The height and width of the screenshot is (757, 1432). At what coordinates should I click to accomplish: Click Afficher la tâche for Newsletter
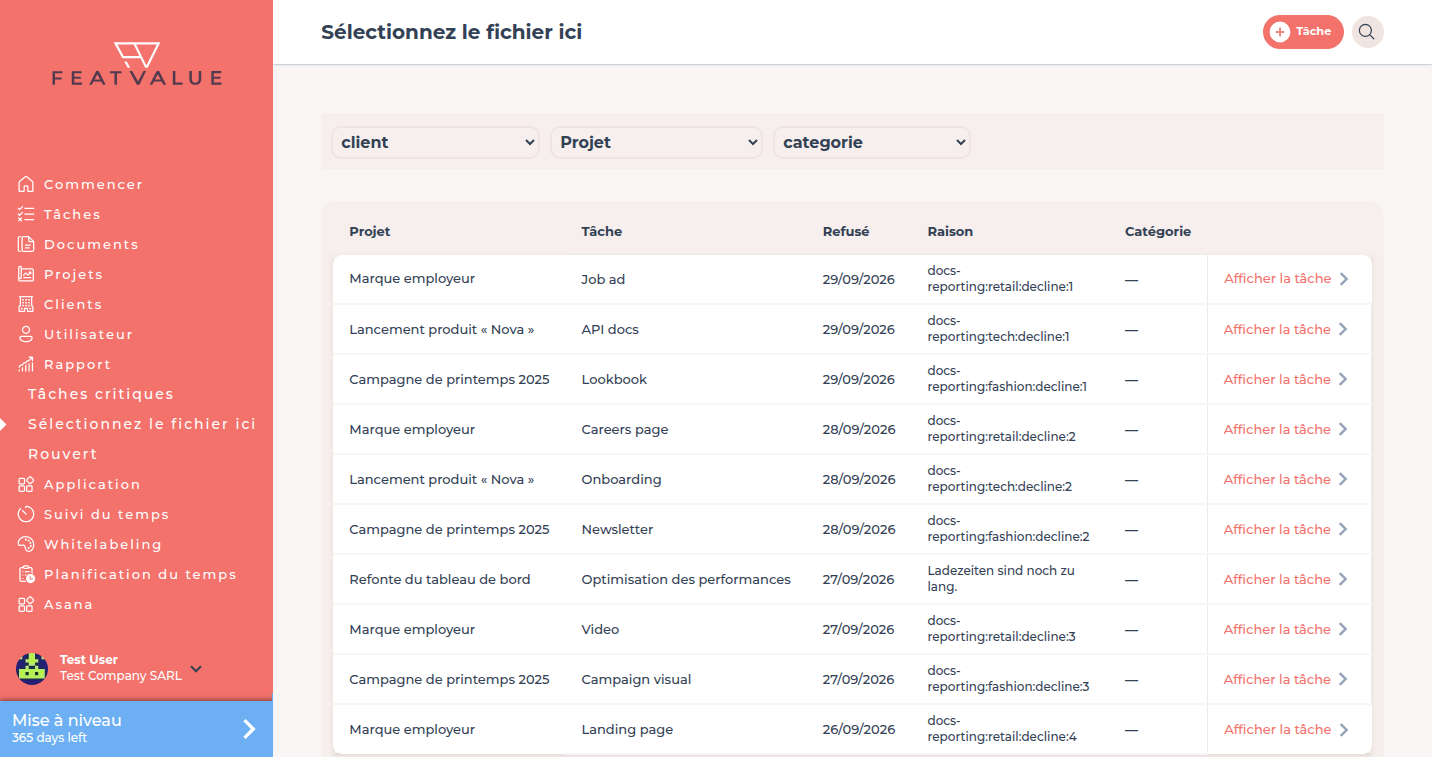tap(1286, 529)
